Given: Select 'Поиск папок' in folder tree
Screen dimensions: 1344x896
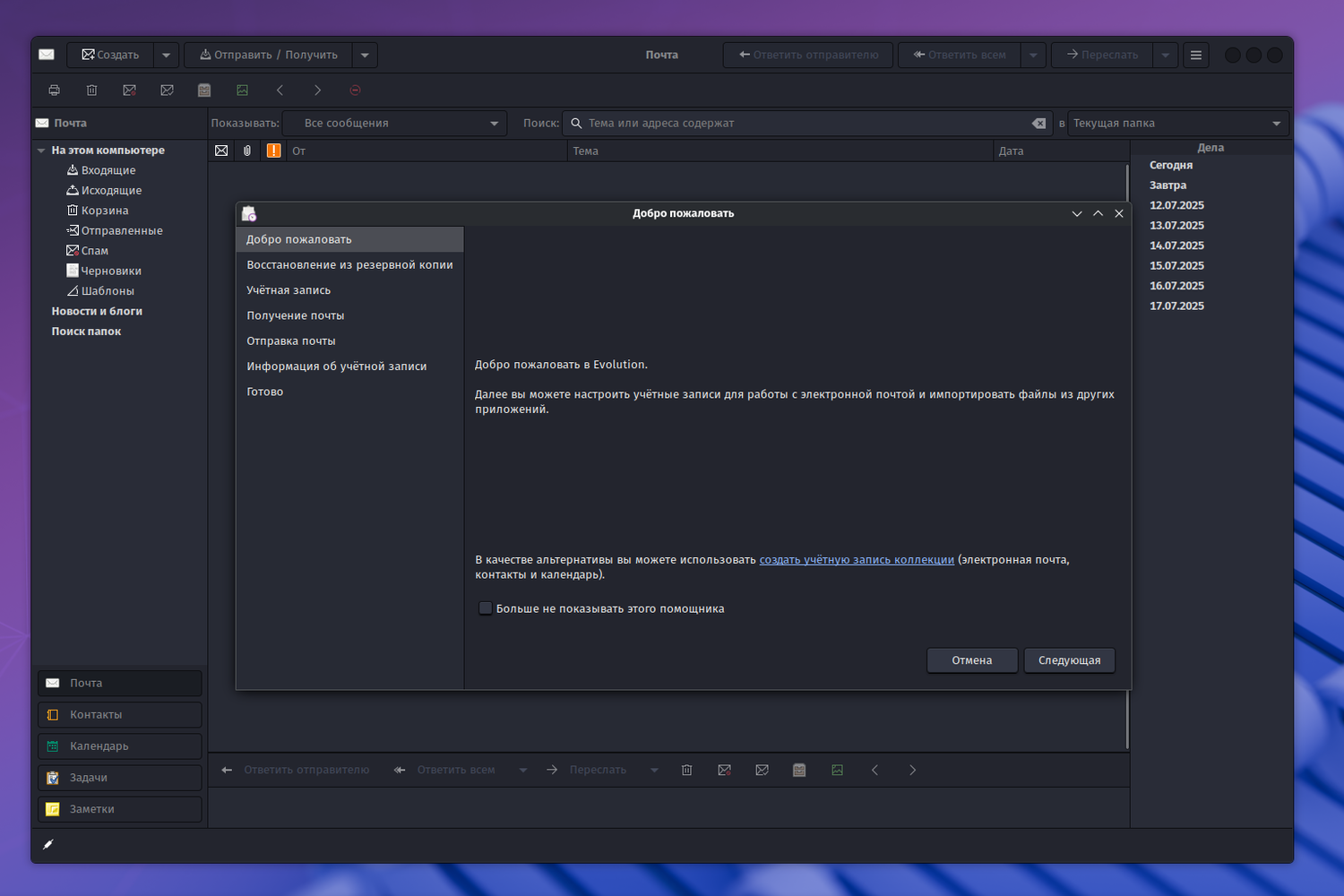Looking at the screenshot, I should point(86,332).
